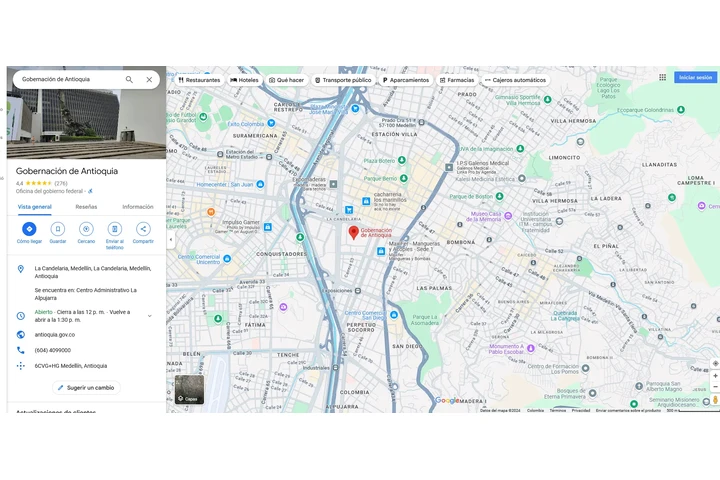The image size is (720, 480).
Task: Click the Monumento A Pablo Escobar marker
Action: pyautogui.click(x=531, y=348)
